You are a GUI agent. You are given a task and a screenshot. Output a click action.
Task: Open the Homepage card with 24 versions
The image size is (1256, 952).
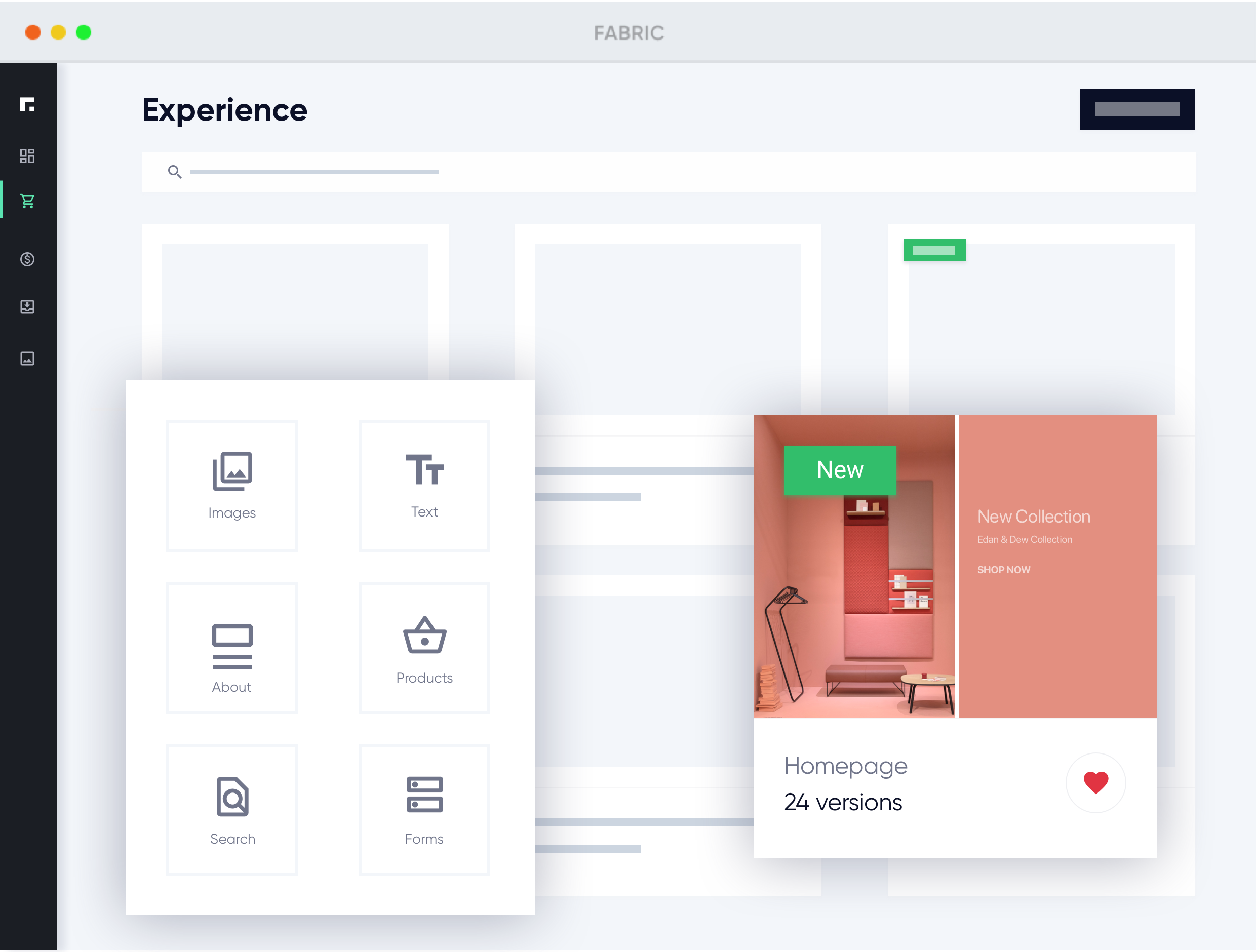846,765
